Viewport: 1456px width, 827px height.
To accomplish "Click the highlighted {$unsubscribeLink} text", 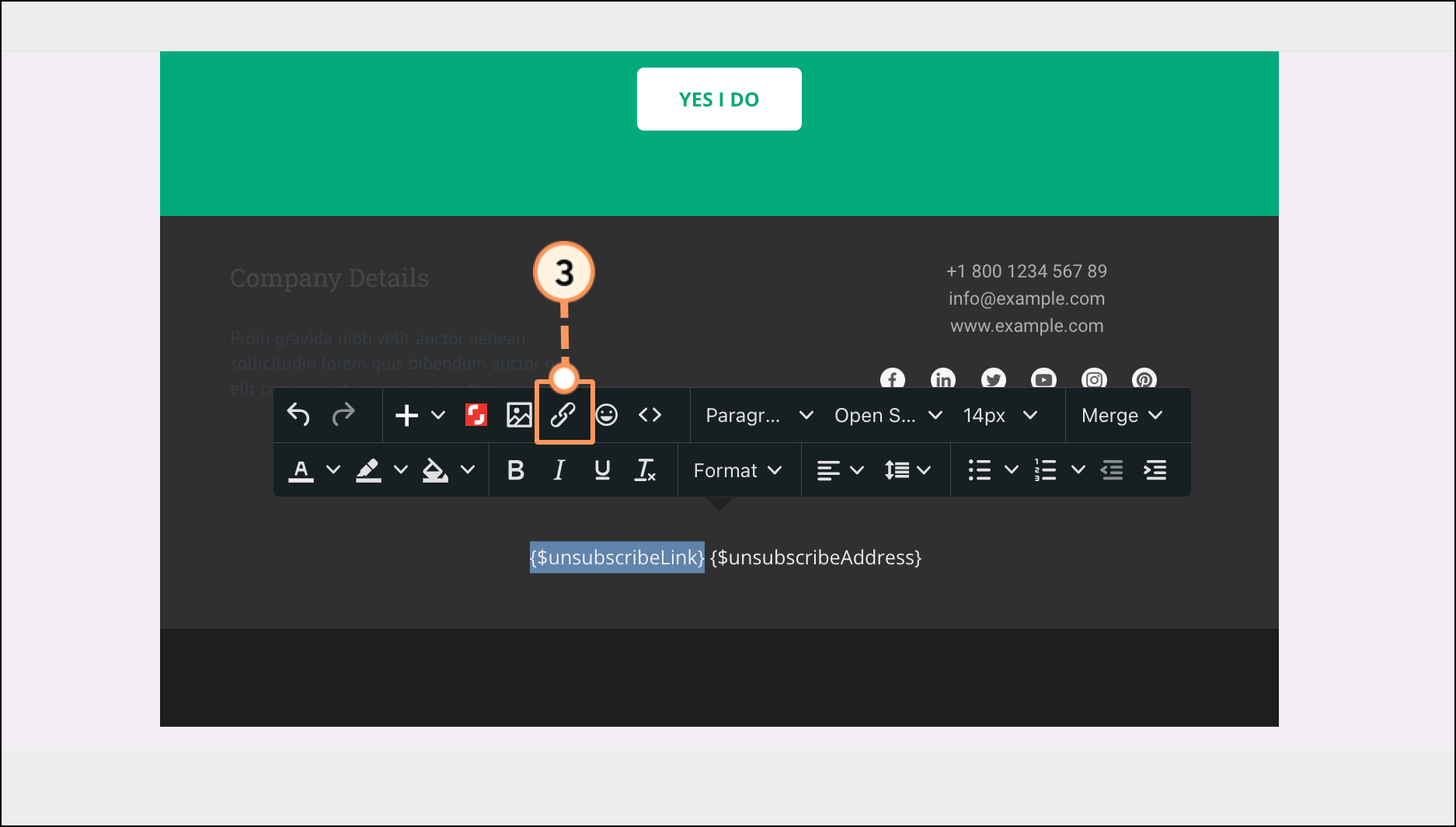I will tap(617, 557).
